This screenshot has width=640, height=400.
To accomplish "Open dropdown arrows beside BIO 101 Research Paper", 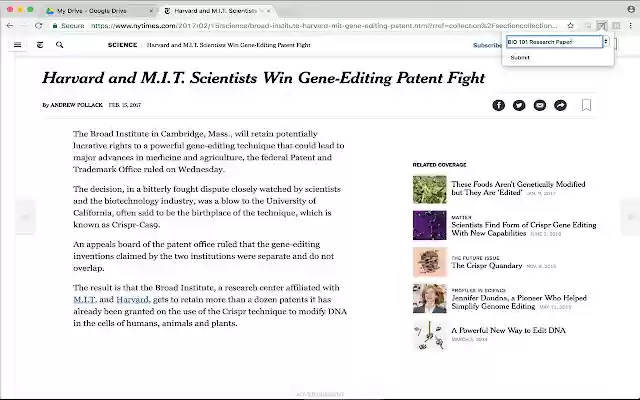I will (606, 42).
